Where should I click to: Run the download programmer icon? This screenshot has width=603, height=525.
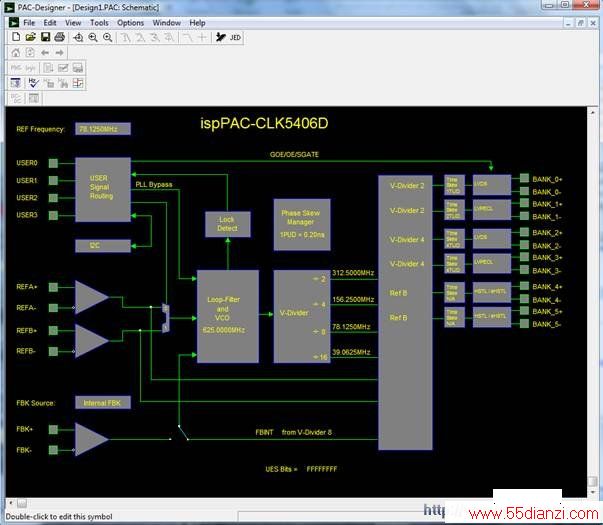pos(220,37)
